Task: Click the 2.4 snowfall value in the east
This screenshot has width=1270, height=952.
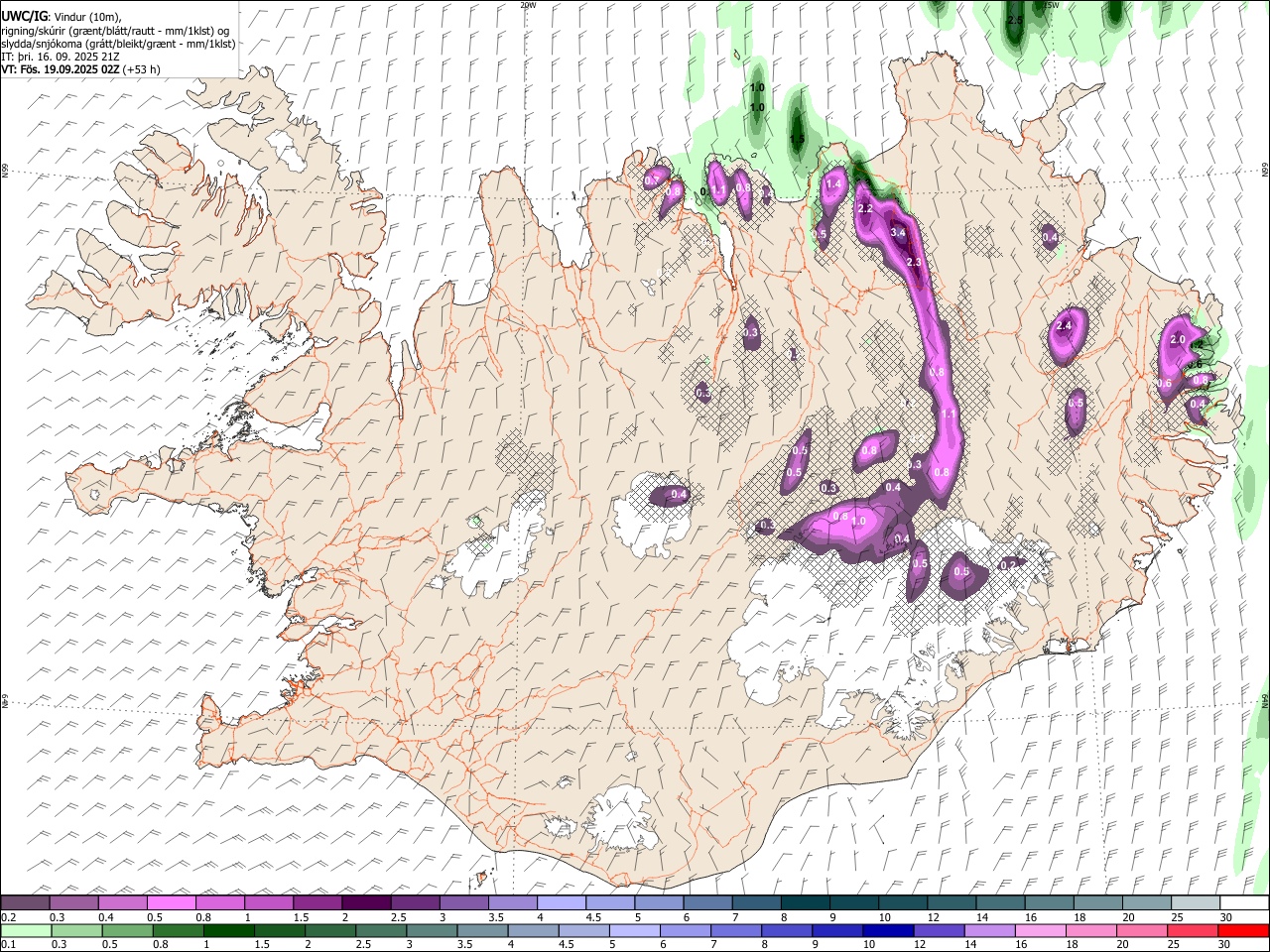Action: (1066, 325)
